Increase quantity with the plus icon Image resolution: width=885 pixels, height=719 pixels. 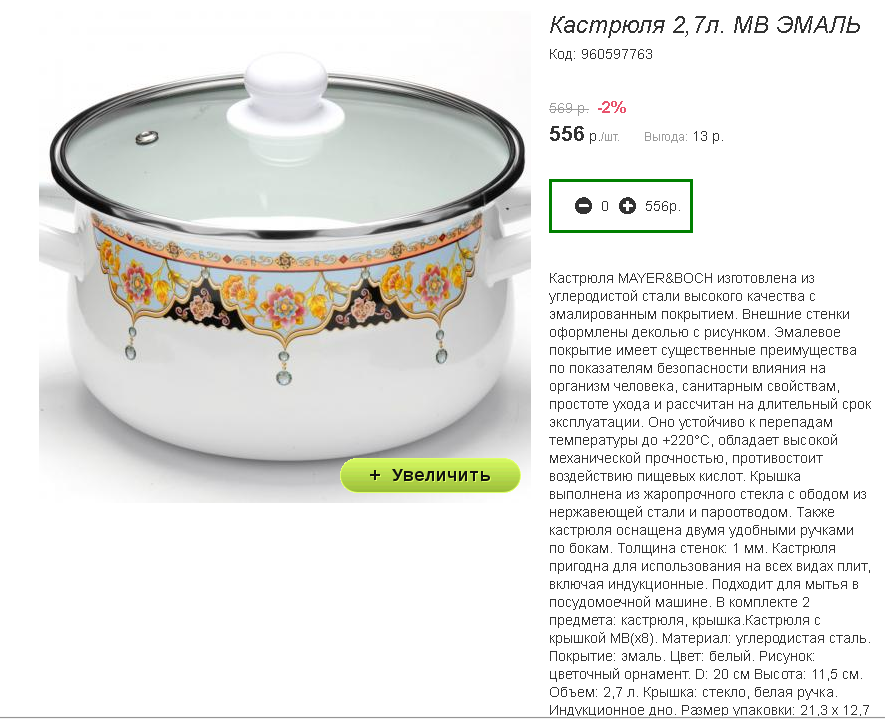[x=627, y=206]
